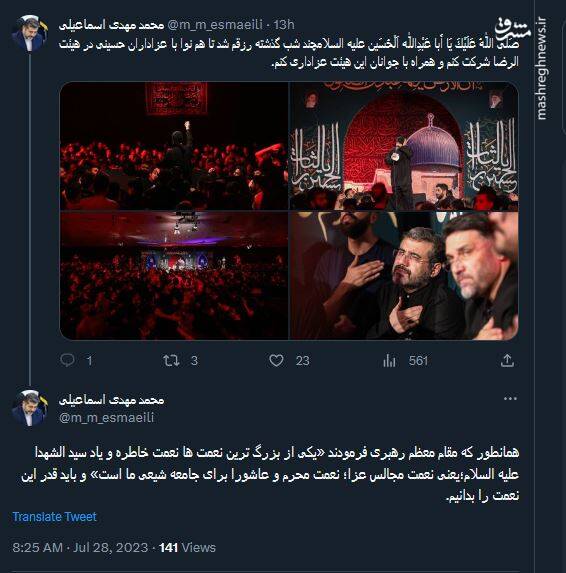Open @m_m_esmaeili handle in top tweet
This screenshot has height=573, width=566.
click(215, 24)
